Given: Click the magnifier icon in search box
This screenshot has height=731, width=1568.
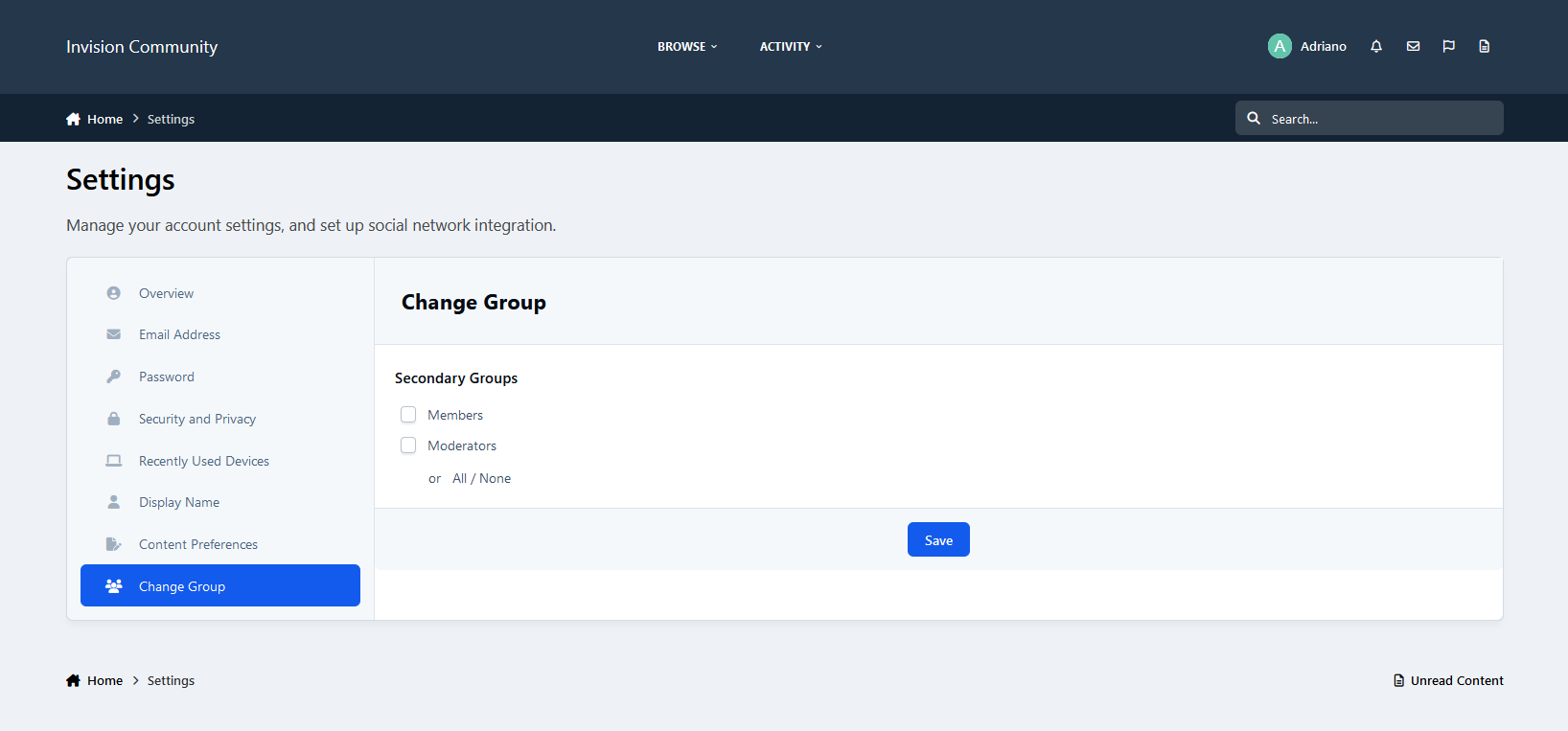Looking at the screenshot, I should pos(1254,118).
